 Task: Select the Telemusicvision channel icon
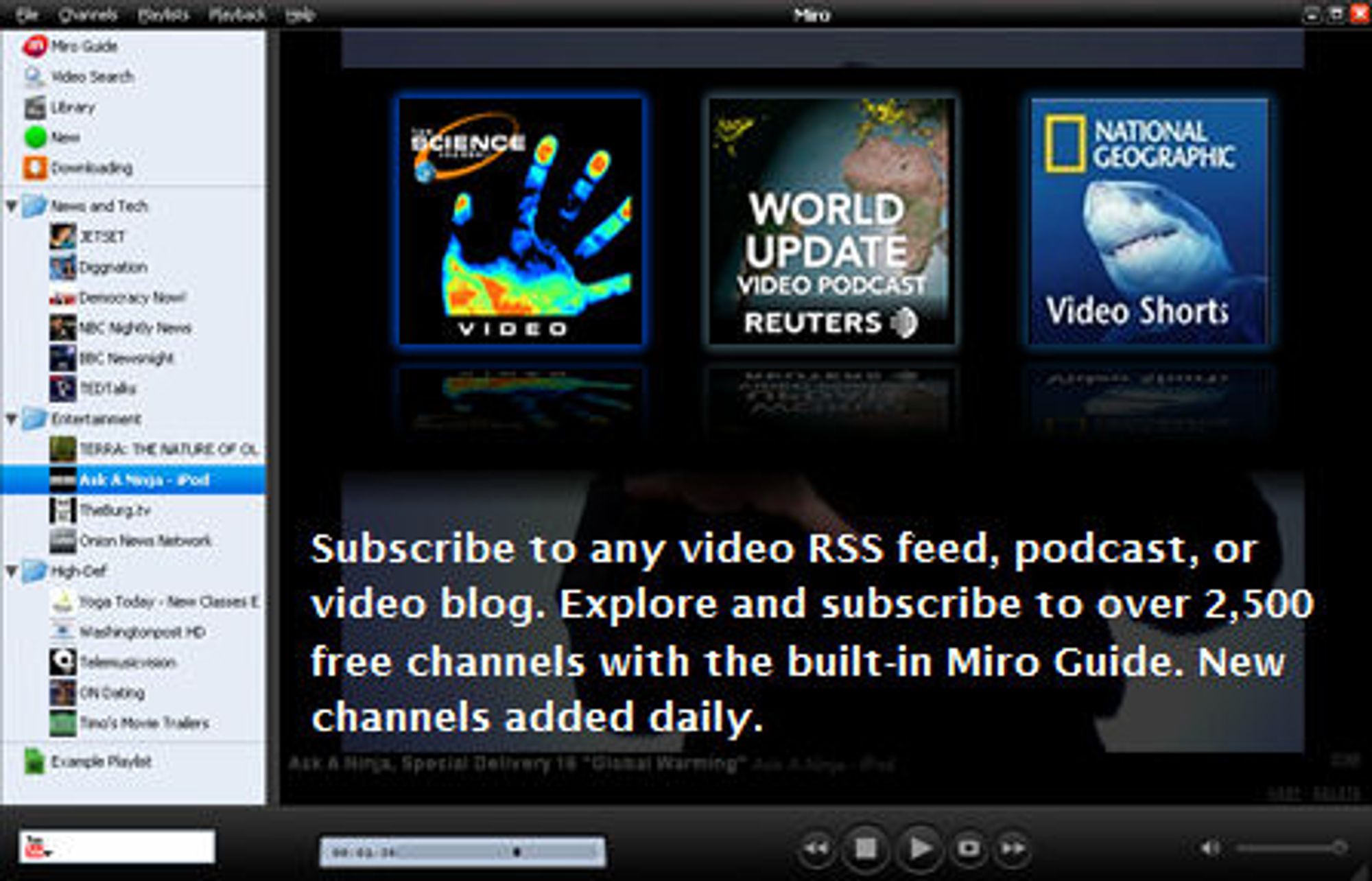62,662
